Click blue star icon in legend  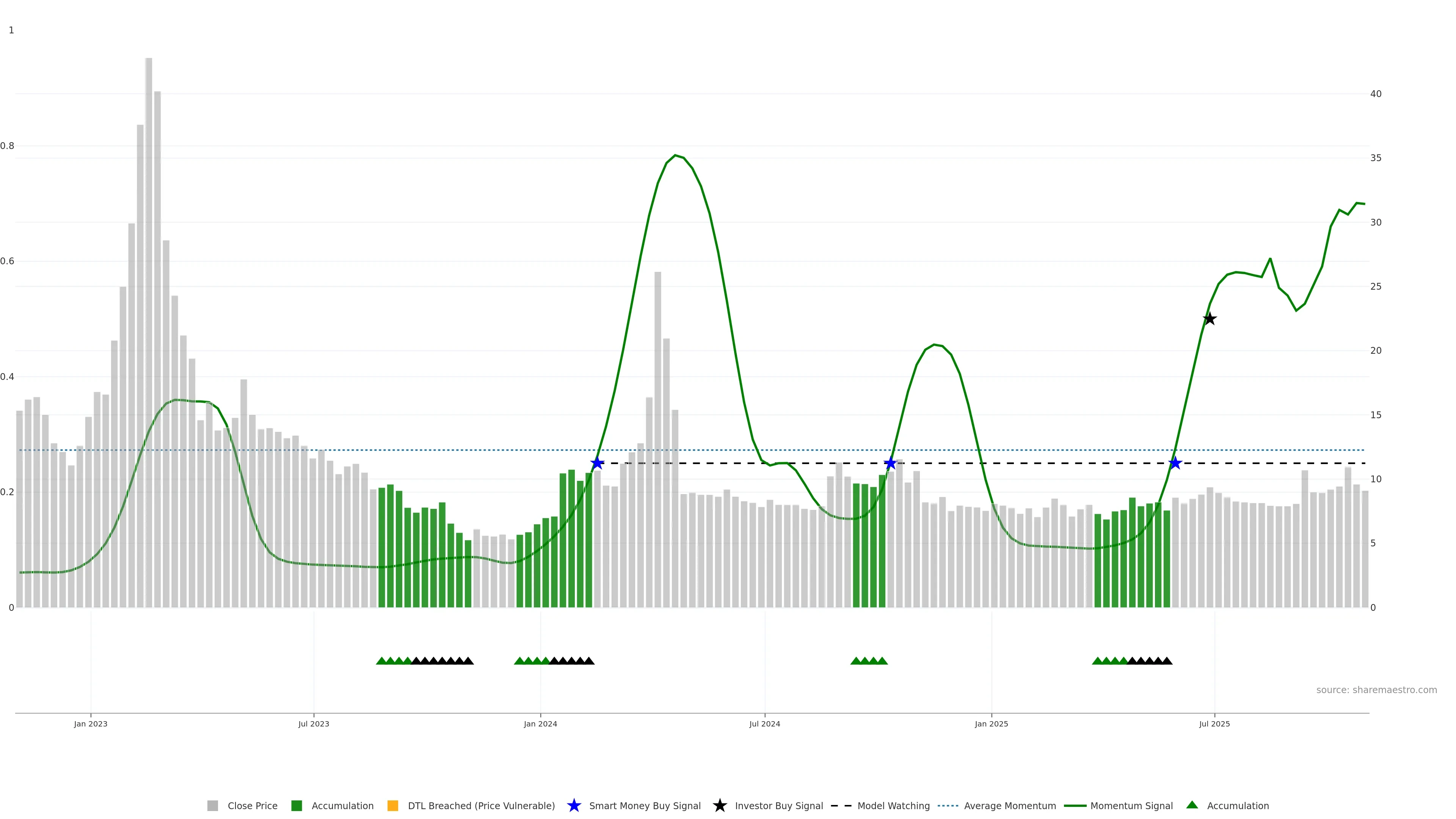pos(574,805)
